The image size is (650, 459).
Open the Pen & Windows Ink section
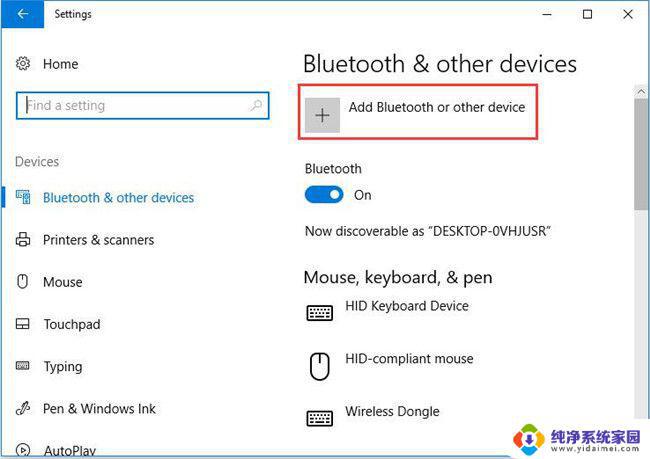click(99, 408)
